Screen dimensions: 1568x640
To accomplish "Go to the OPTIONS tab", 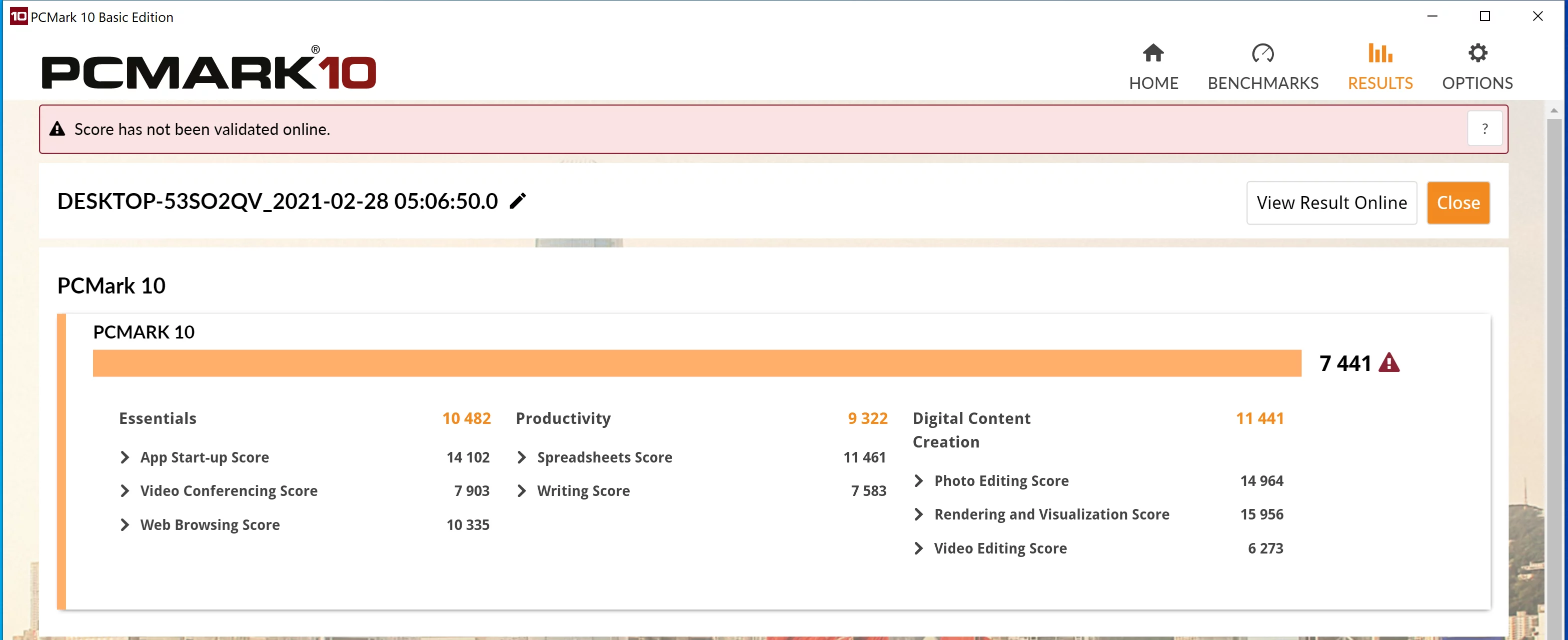I will [x=1477, y=67].
